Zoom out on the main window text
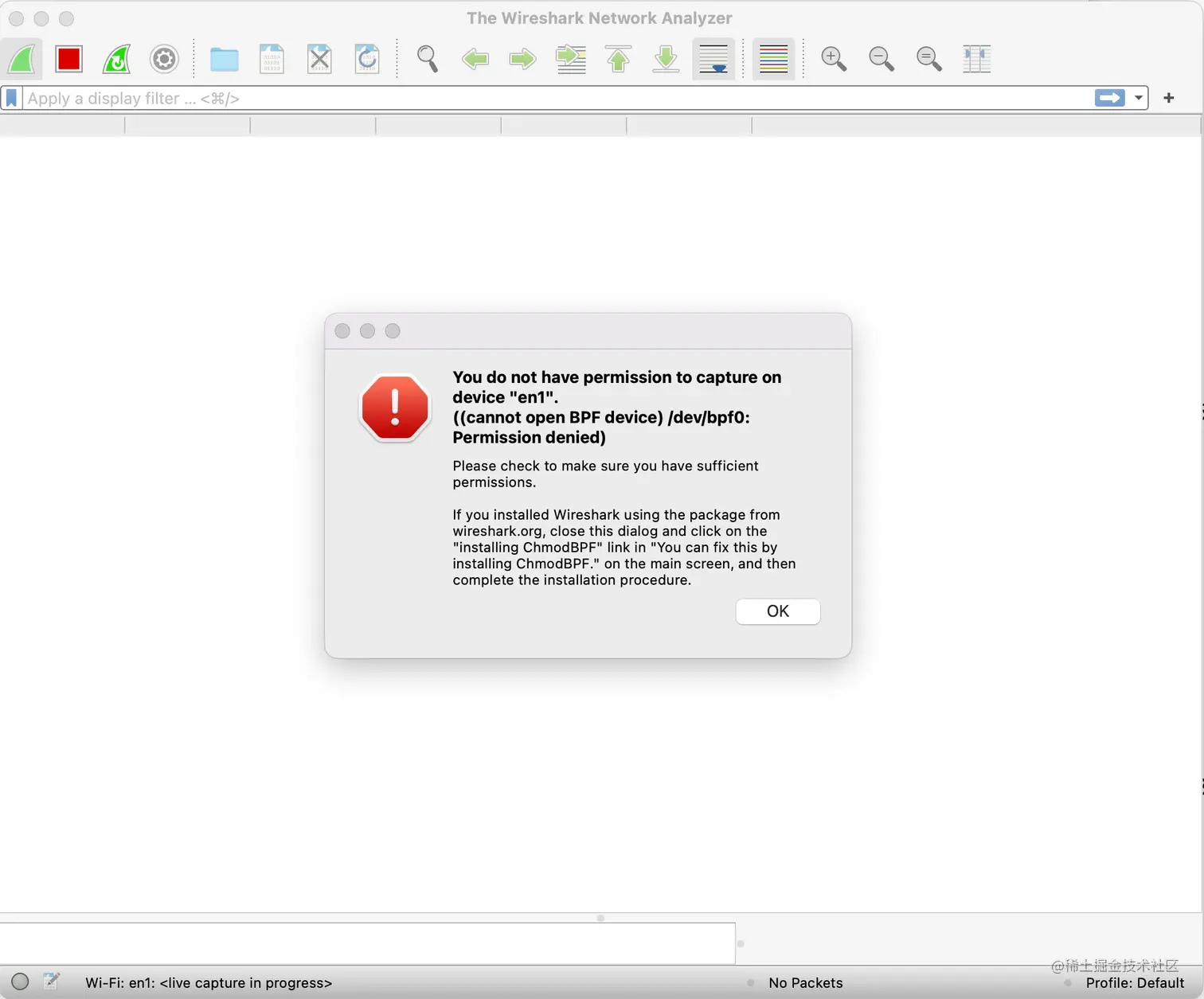Image resolution: width=1204 pixels, height=999 pixels. 881,59
